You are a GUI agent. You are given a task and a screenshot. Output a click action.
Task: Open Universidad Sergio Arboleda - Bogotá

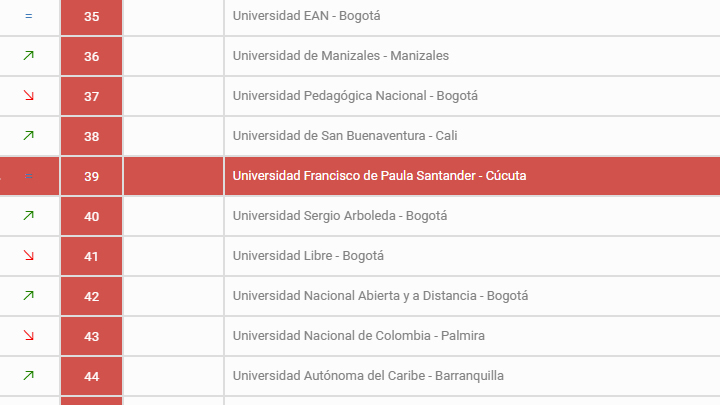(339, 216)
